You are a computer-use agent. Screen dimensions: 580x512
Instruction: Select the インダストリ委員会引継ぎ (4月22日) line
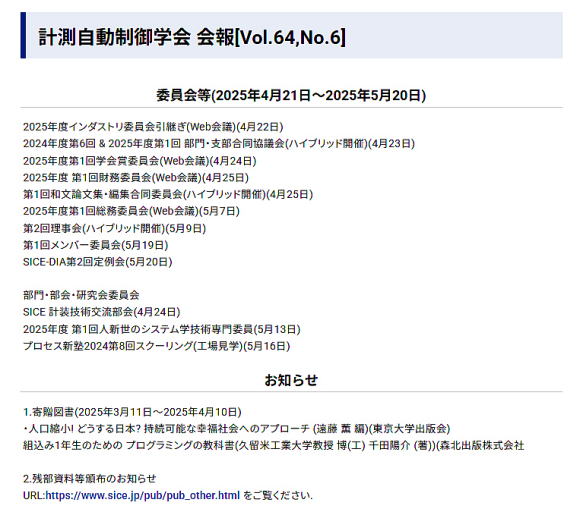click(x=153, y=127)
